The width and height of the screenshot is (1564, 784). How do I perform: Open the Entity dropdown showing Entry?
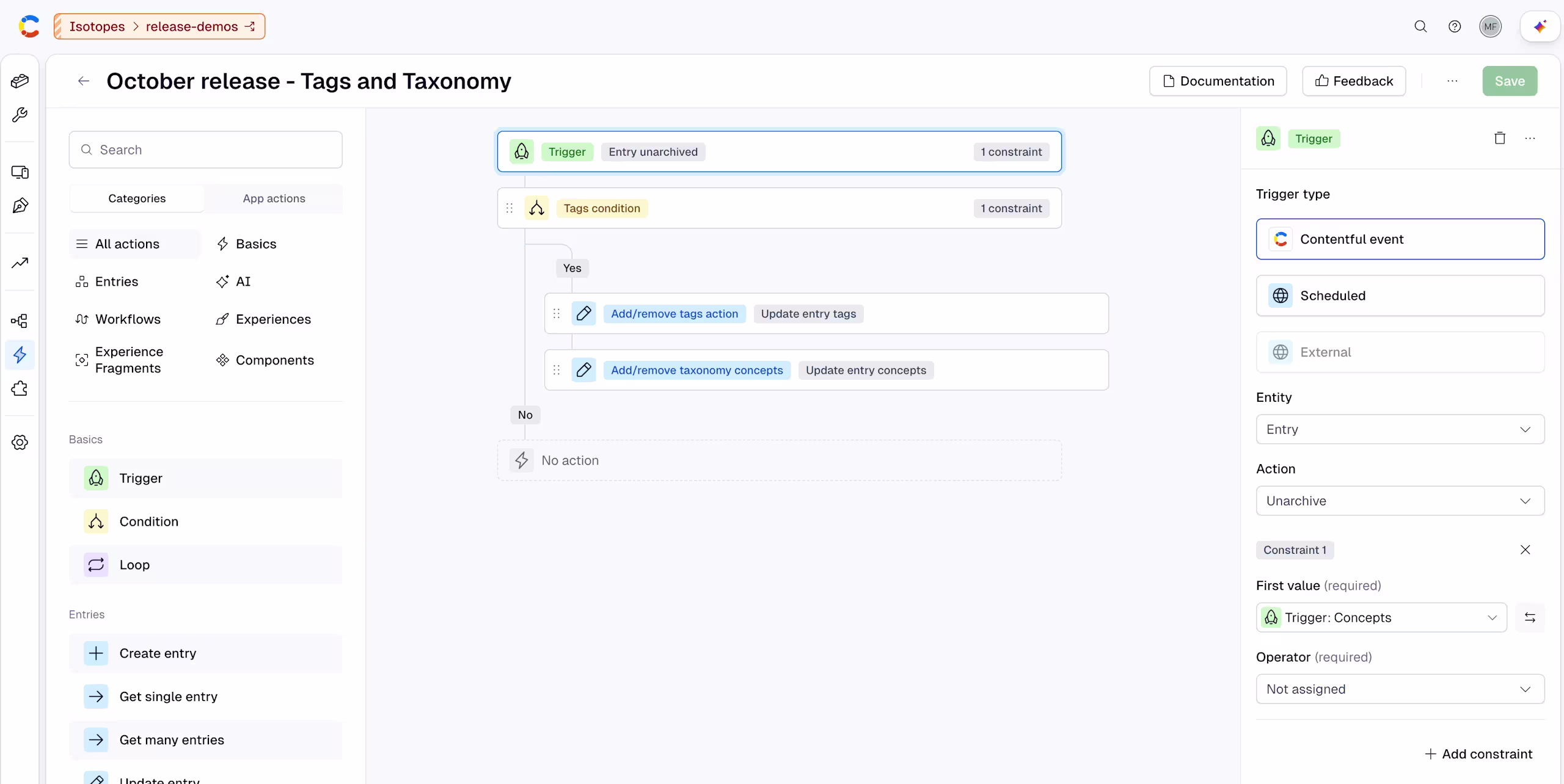1400,429
